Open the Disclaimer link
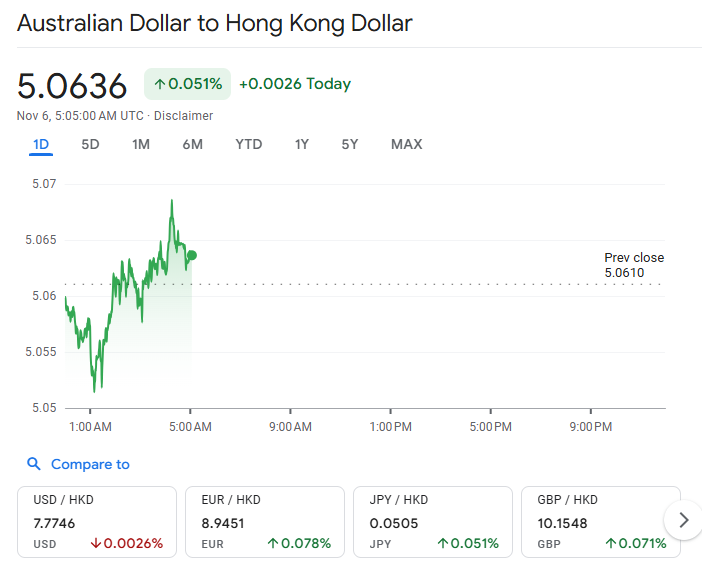This screenshot has width=702, height=579. (183, 116)
